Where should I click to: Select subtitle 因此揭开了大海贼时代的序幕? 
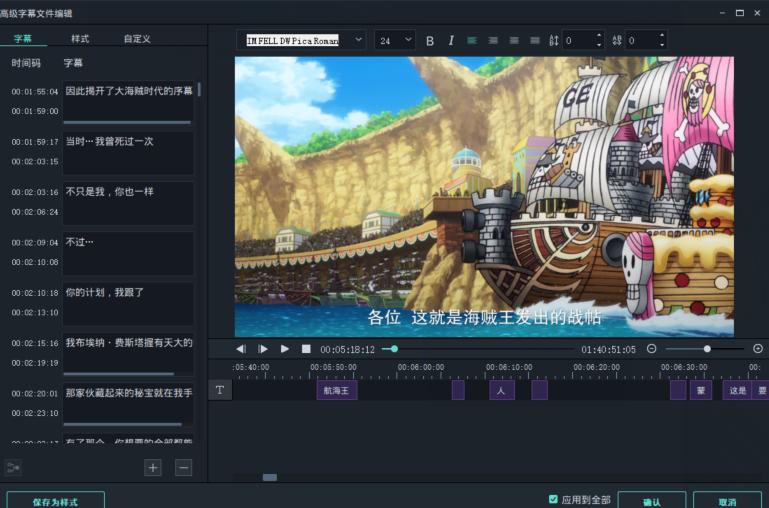coord(128,102)
